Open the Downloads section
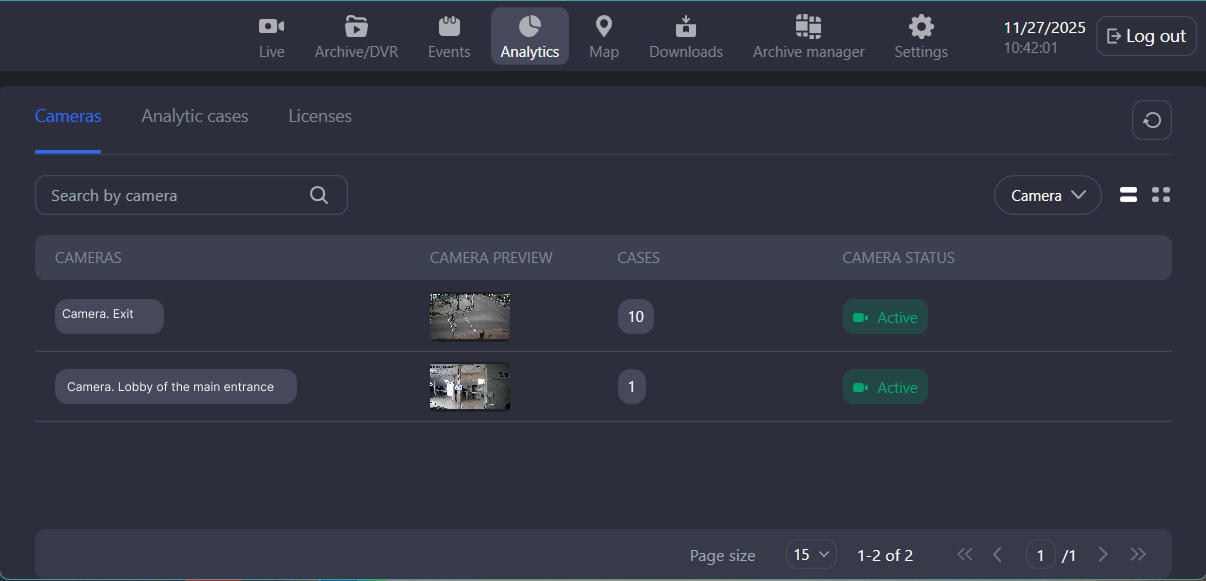The image size is (1206, 581). pos(686,37)
